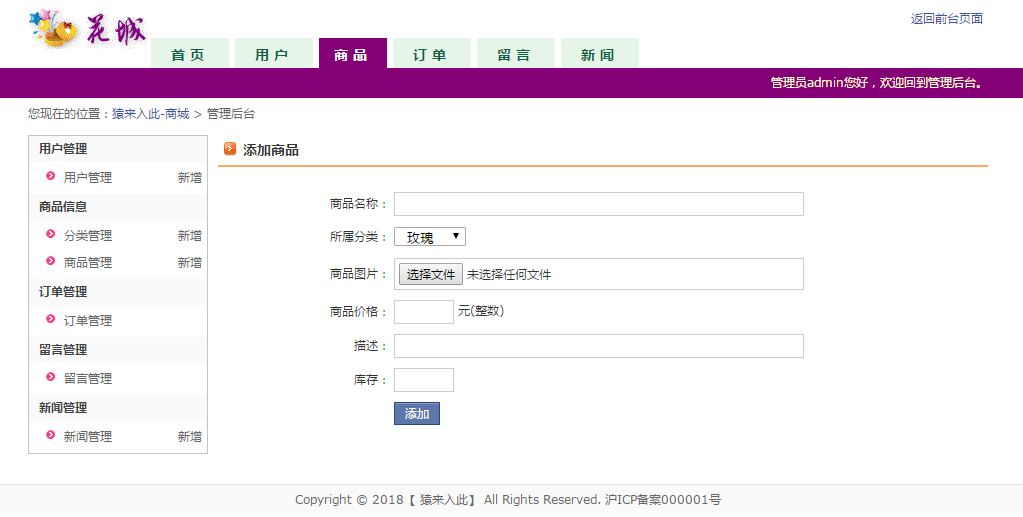This screenshot has height=517, width=1023.
Task: Click the 返回前台页面 link
Action: coord(947,19)
